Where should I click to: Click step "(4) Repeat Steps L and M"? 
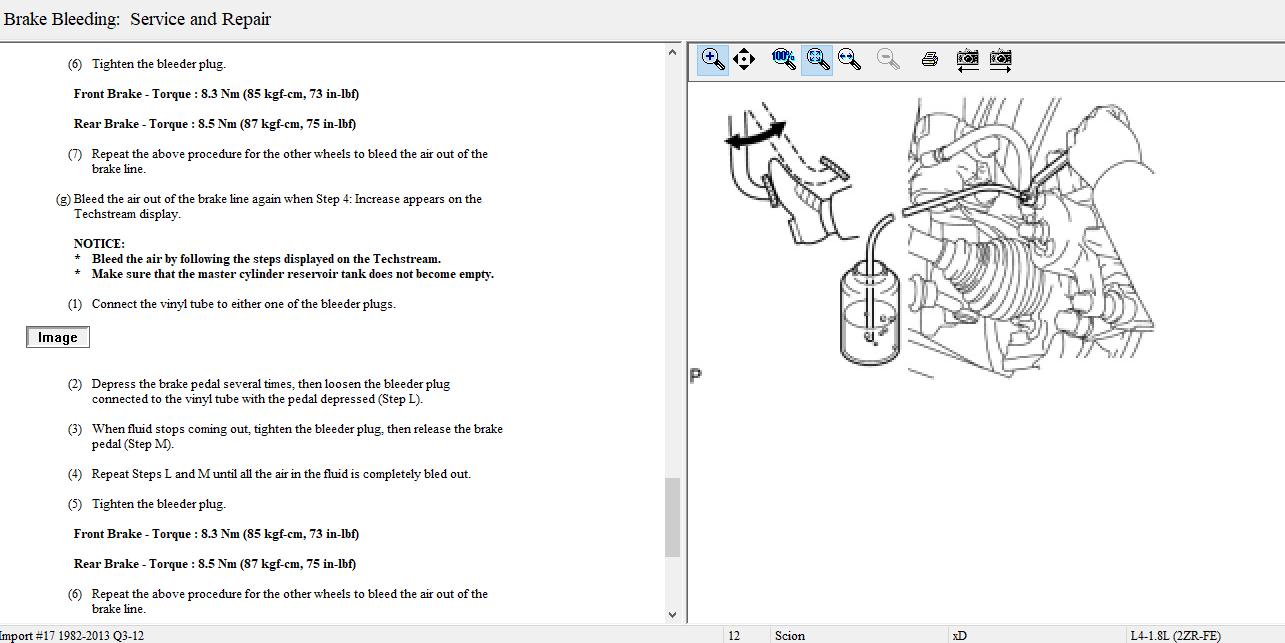point(269,474)
